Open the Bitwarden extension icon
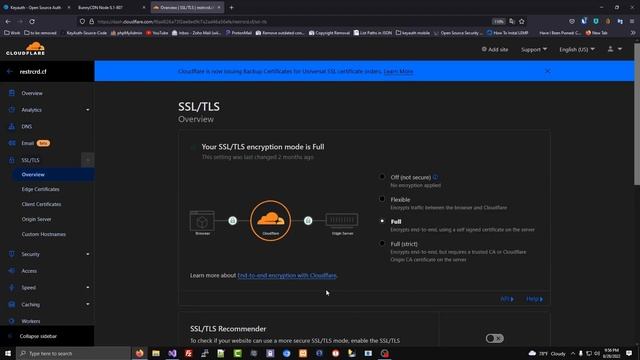The height and width of the screenshot is (360, 640). (596, 21)
